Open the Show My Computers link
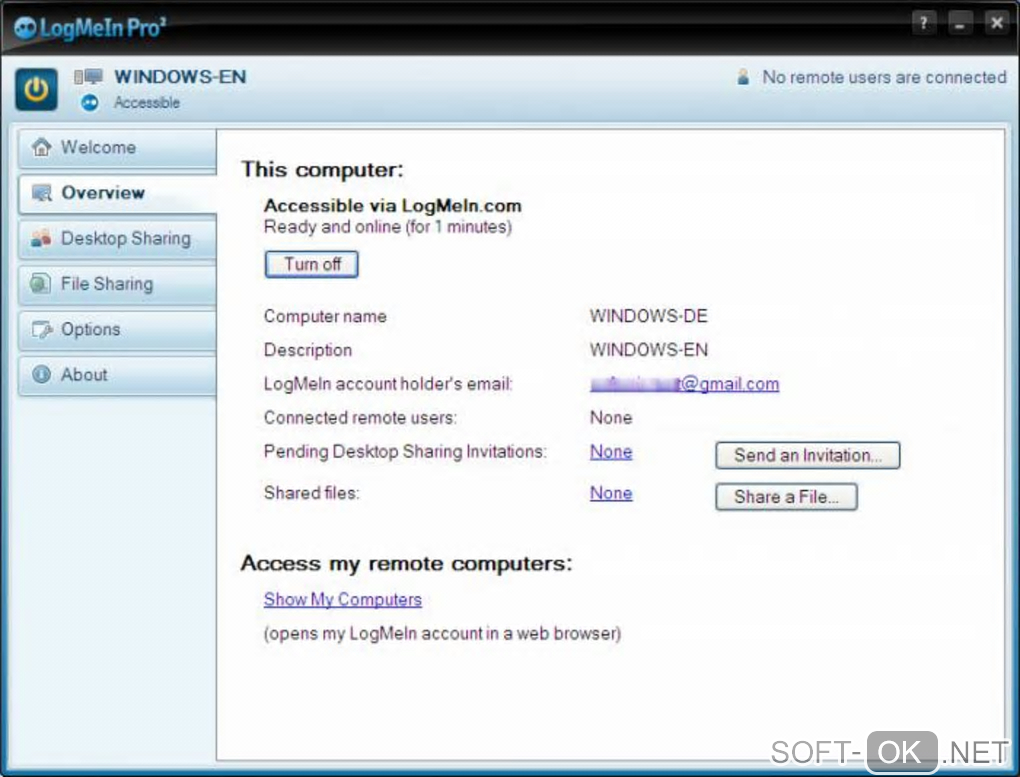This screenshot has width=1020, height=777. tap(343, 599)
